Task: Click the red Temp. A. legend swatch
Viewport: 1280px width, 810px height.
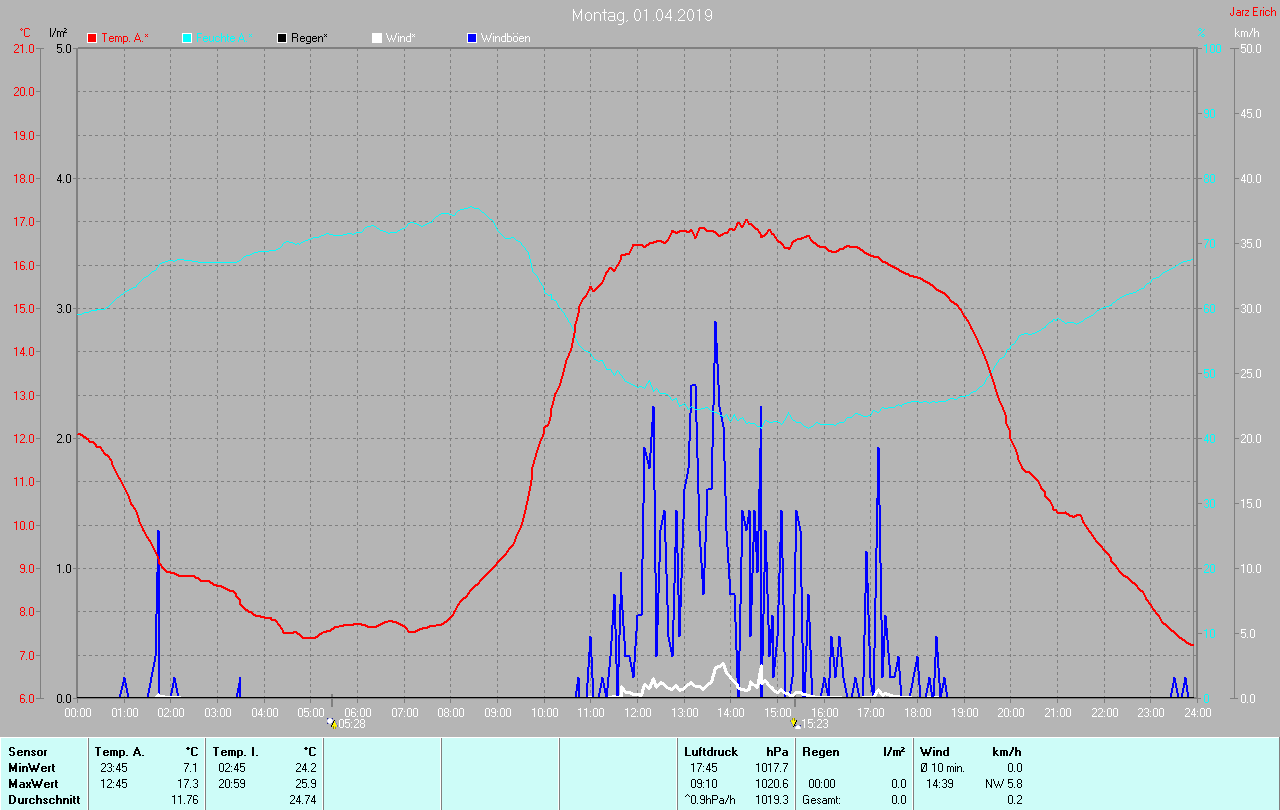Action: pos(92,38)
